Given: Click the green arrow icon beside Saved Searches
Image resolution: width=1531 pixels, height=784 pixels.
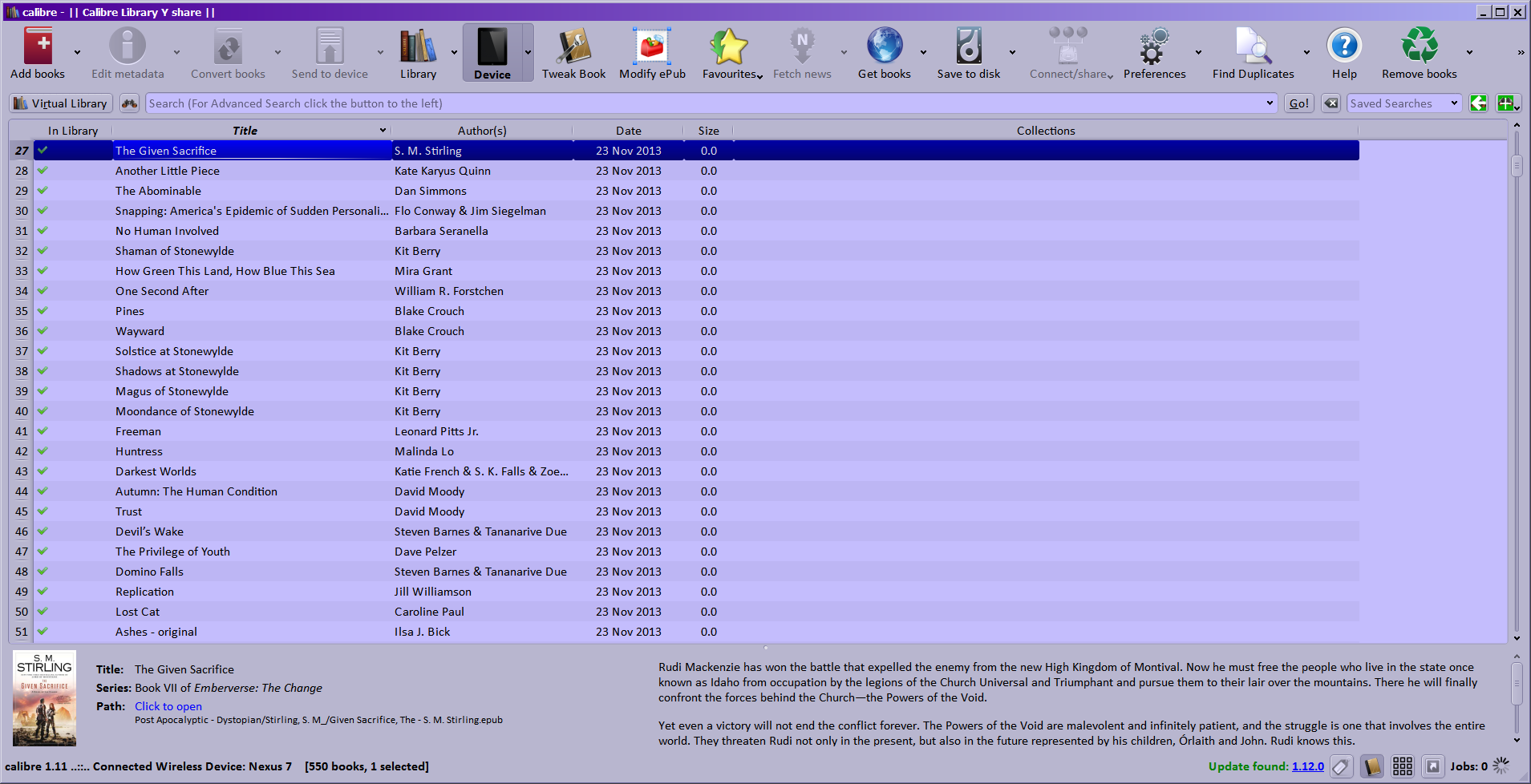Looking at the screenshot, I should [x=1478, y=103].
